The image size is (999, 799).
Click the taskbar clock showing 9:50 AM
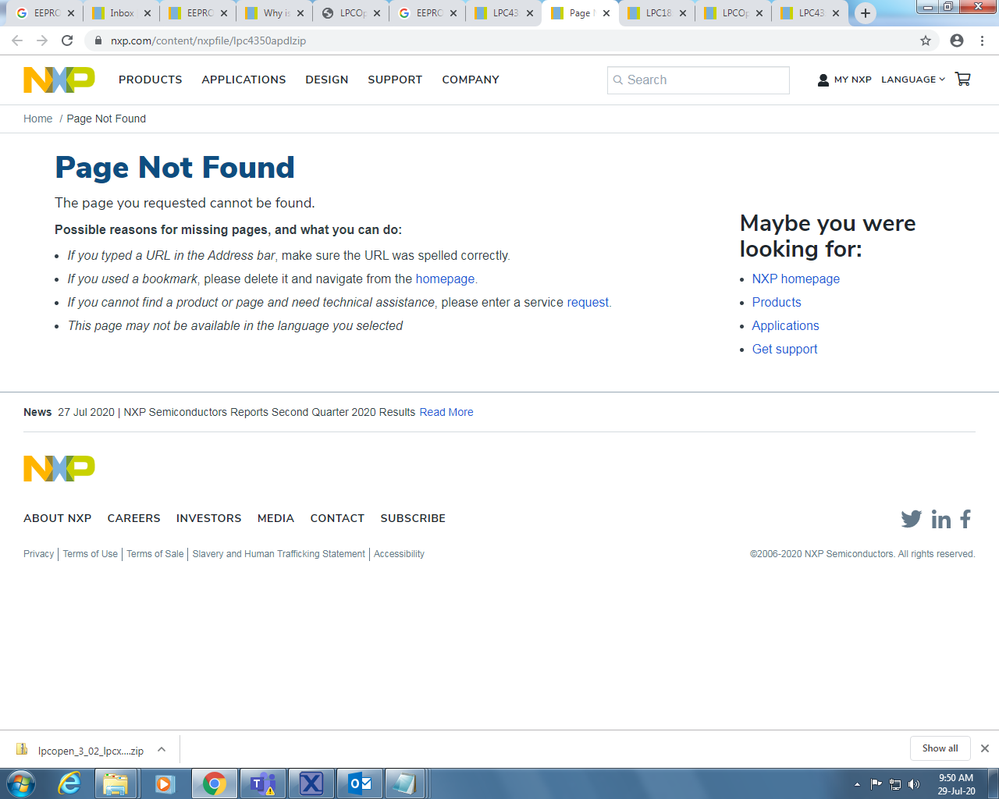[956, 784]
